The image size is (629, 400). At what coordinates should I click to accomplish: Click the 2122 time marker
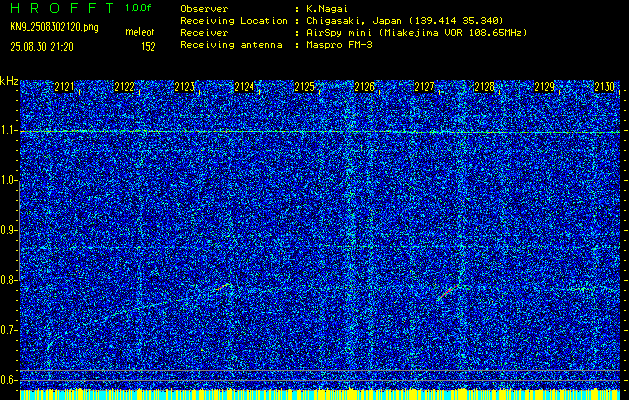click(124, 87)
